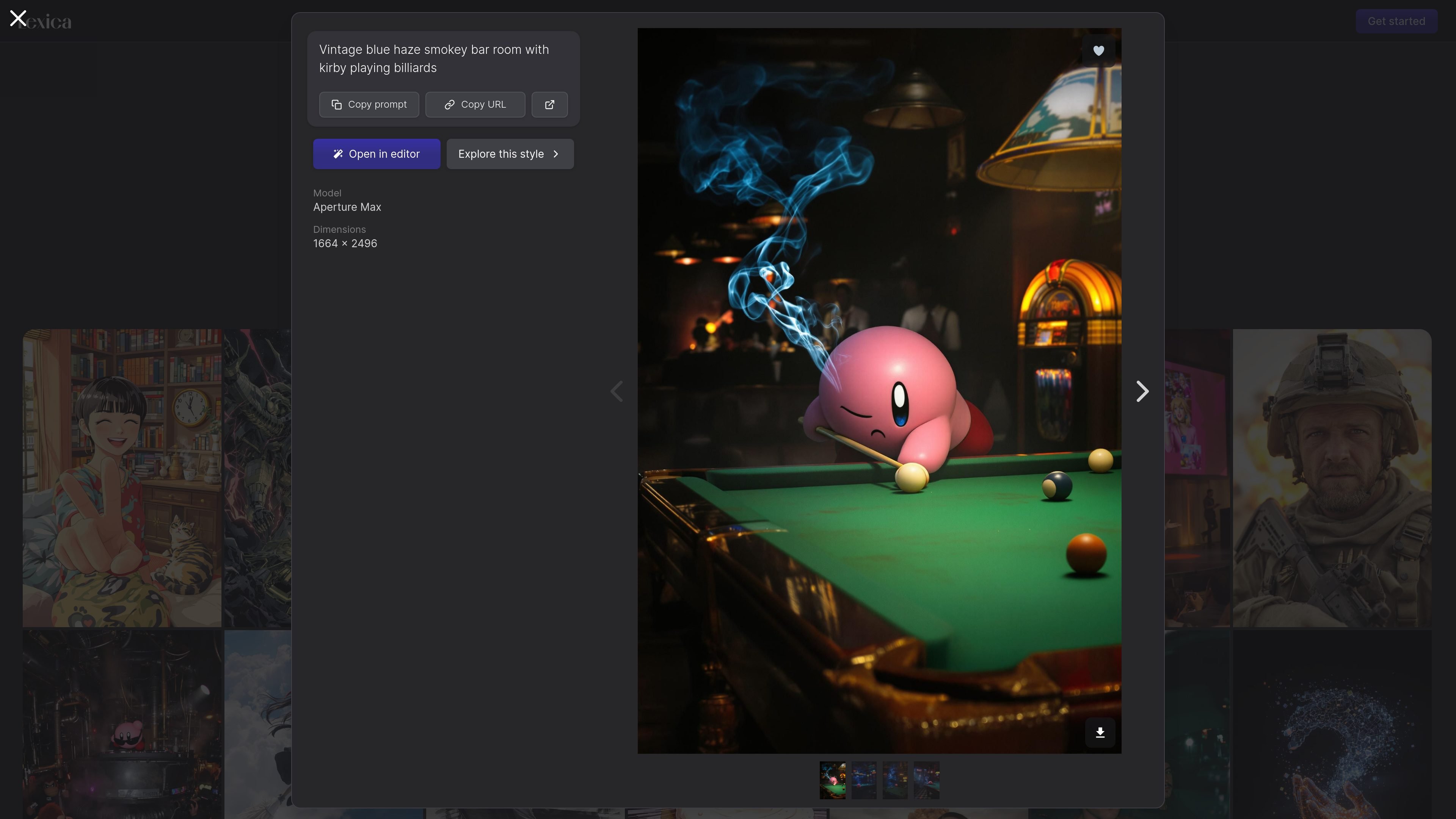This screenshot has height=819, width=1456.
Task: Go to previous image arrow
Action: [617, 391]
